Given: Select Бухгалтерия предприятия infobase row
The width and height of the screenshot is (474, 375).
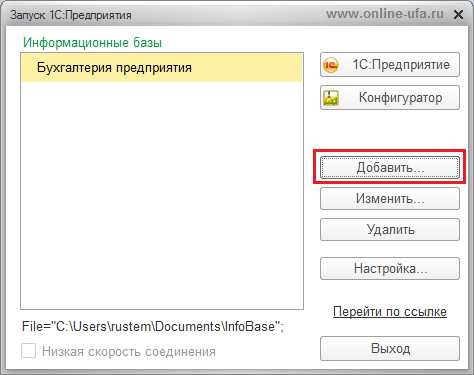Looking at the screenshot, I should (162, 68).
